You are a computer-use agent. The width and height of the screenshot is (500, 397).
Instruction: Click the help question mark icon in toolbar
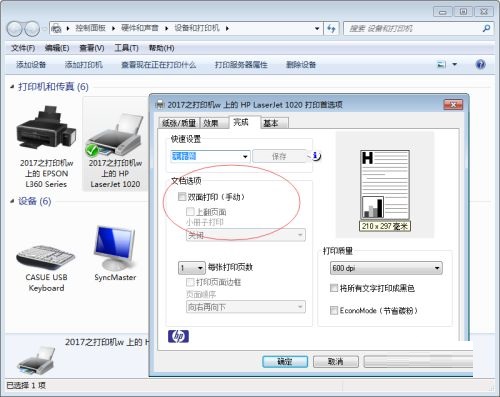480,64
